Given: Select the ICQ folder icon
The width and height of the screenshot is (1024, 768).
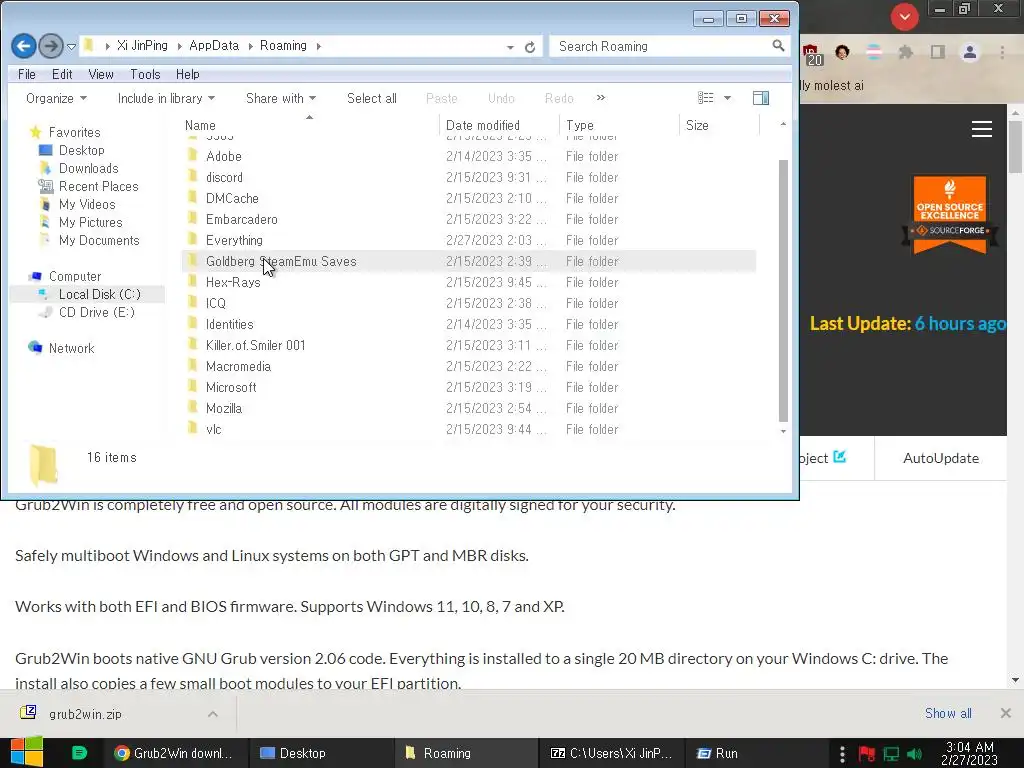Looking at the screenshot, I should tap(192, 303).
